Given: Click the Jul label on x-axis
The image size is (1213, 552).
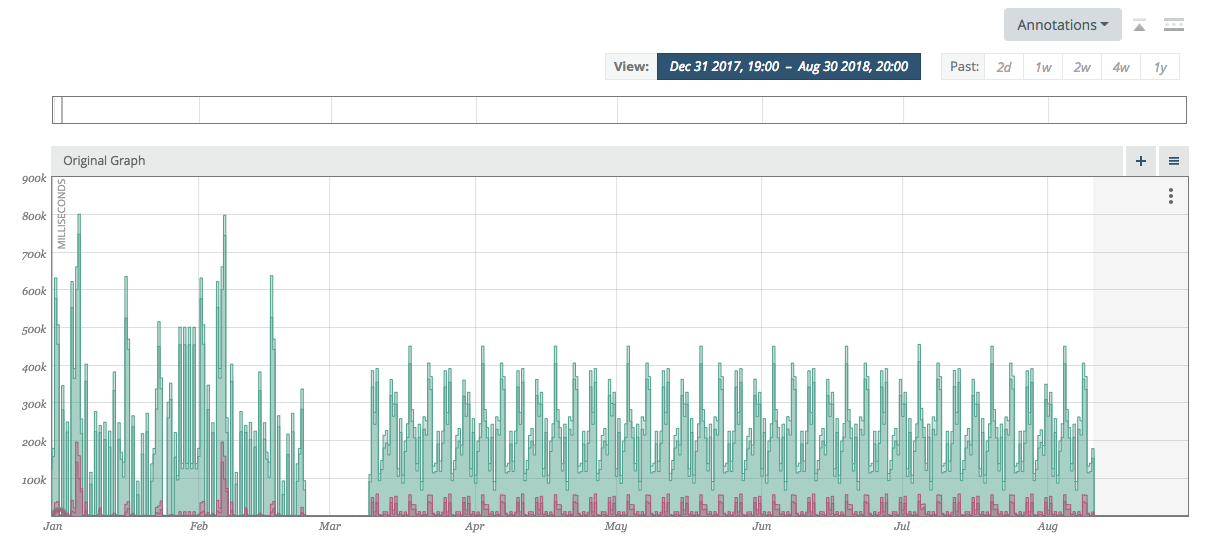Looking at the screenshot, I should click(x=902, y=526).
